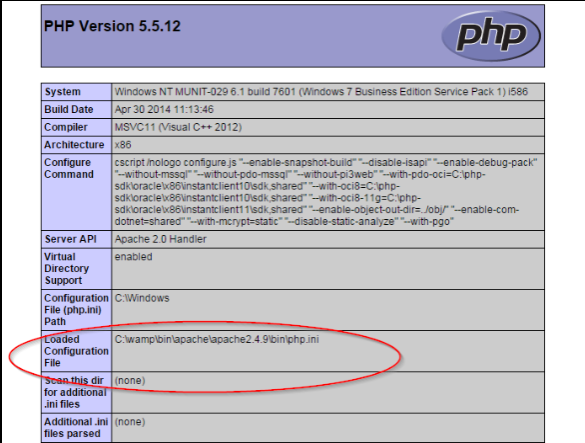Image resolution: width=585 pixels, height=443 pixels.
Task: Select the Virtual Directory Support label
Action: (x=76, y=269)
